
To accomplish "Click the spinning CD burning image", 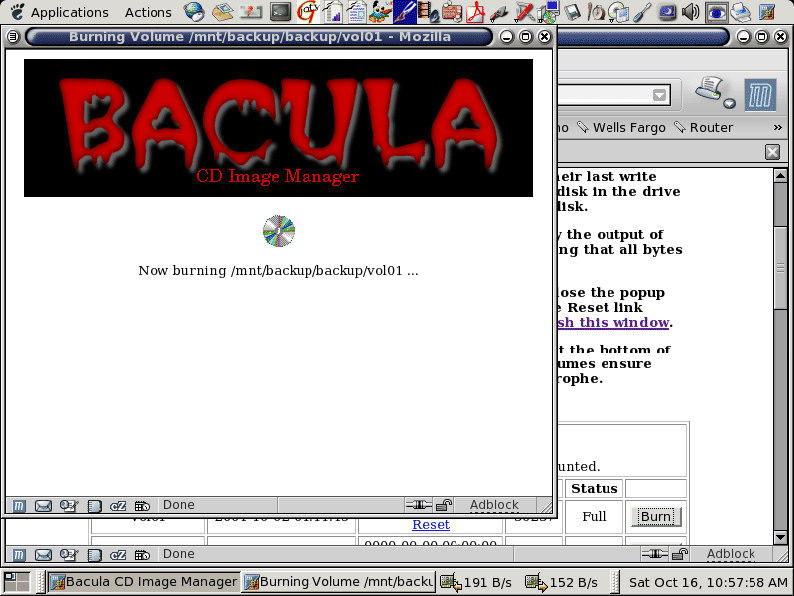I will 279,231.
